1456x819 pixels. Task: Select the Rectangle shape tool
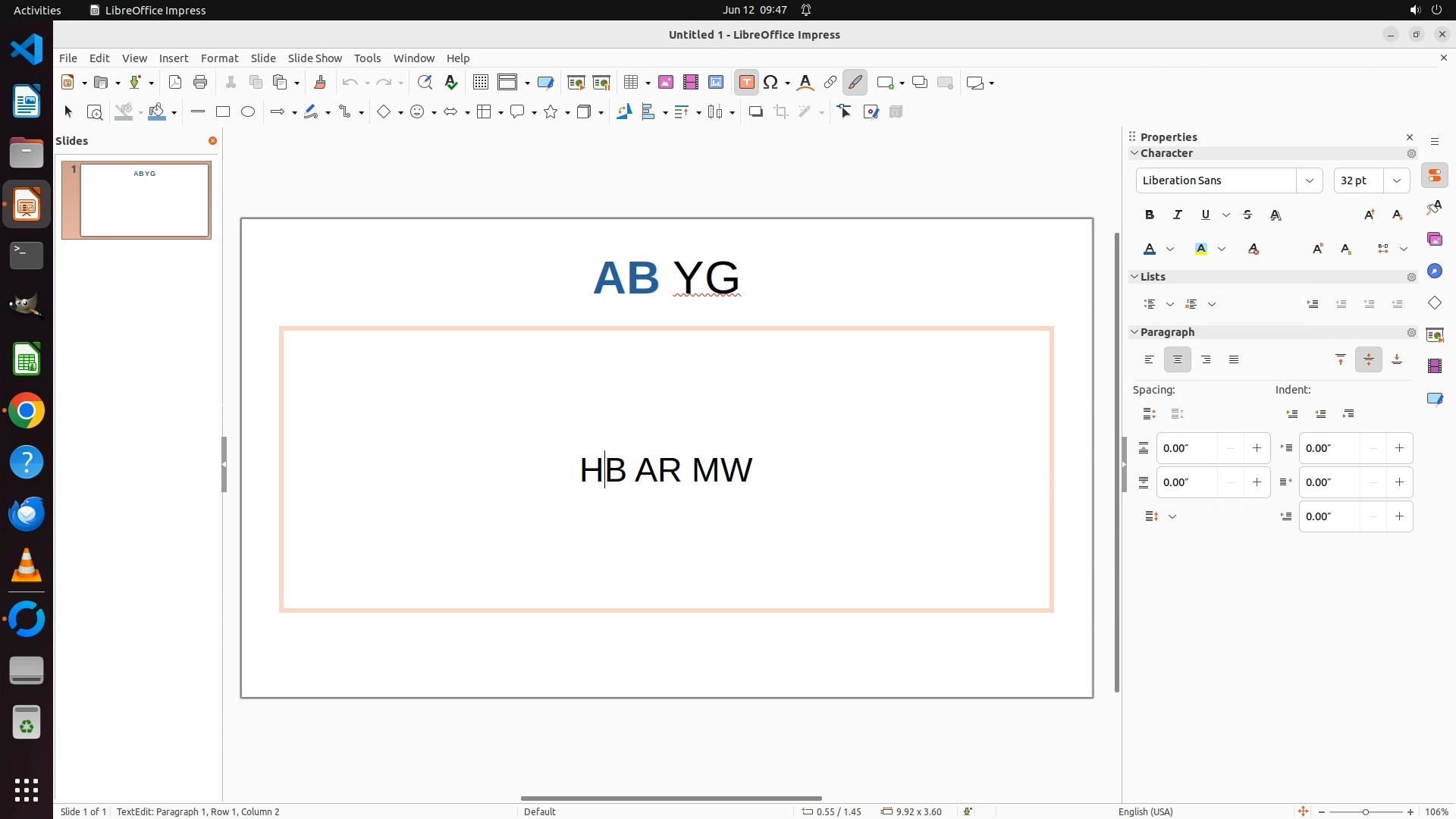(x=222, y=111)
